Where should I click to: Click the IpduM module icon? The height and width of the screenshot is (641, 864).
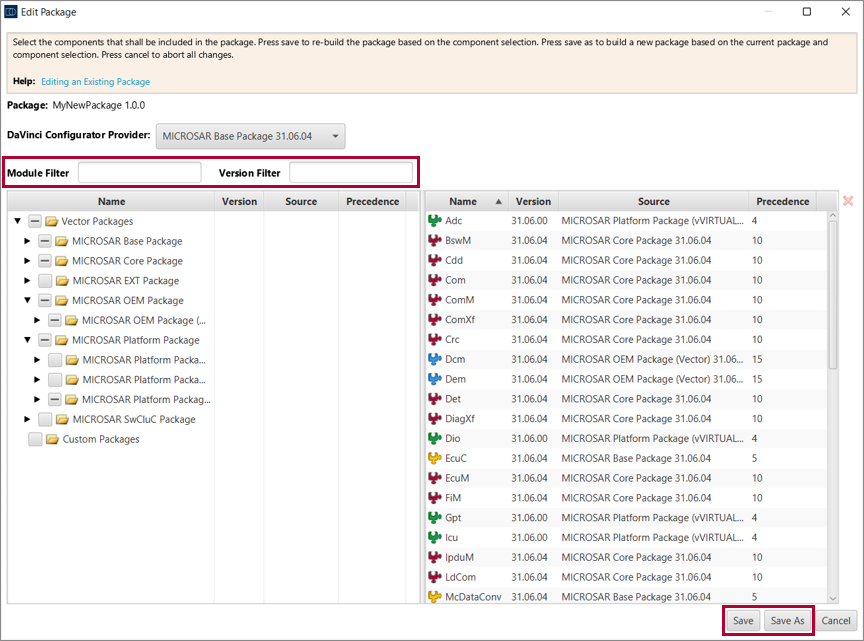pos(435,557)
